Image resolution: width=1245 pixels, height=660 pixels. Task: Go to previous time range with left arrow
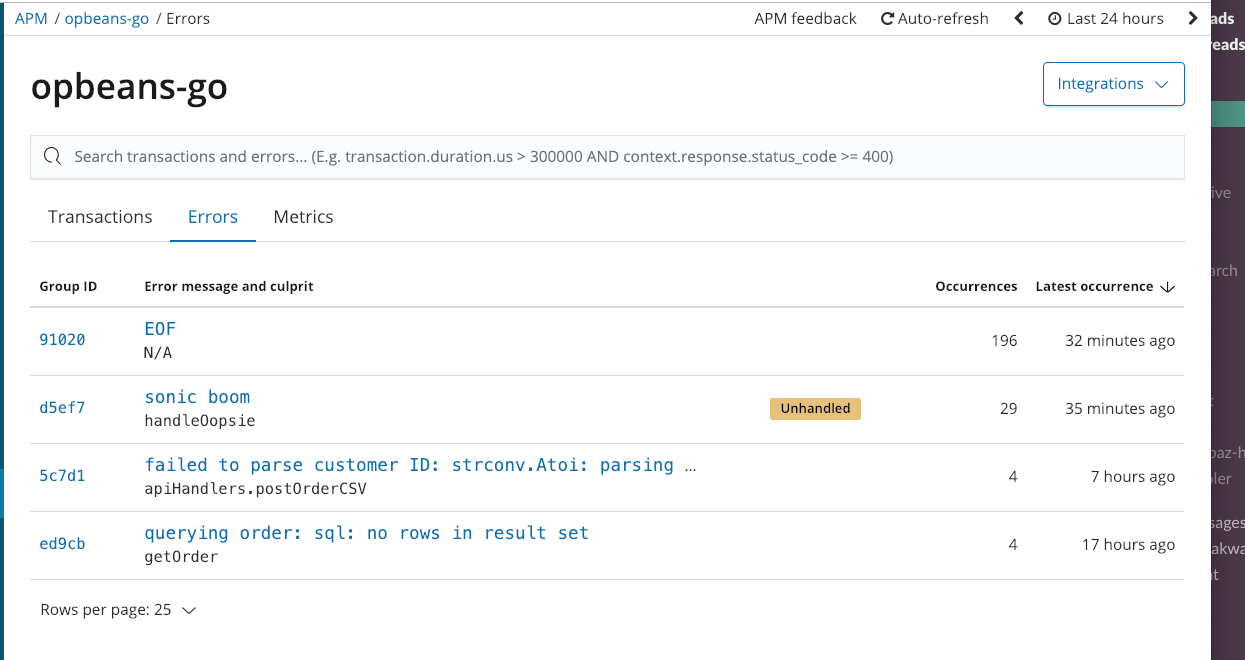click(x=1019, y=18)
